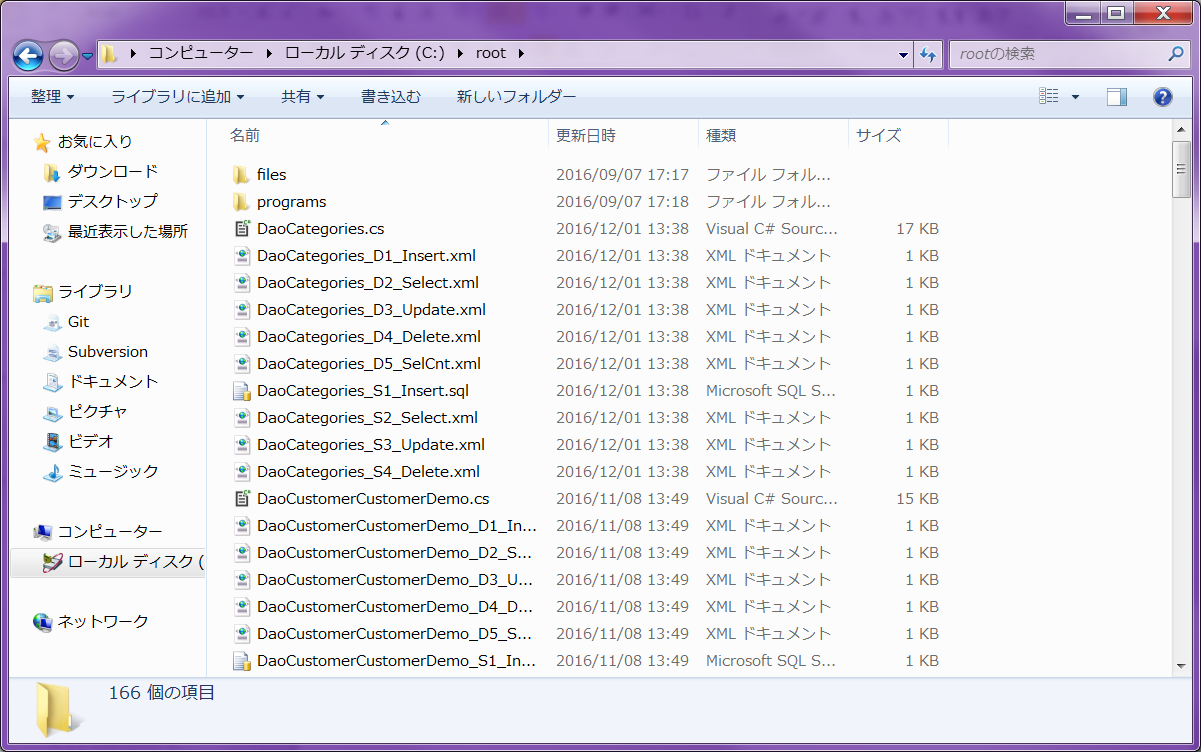This screenshot has height=752, width=1201.
Task: Click 新しいフォルダー button
Action: (x=516, y=97)
